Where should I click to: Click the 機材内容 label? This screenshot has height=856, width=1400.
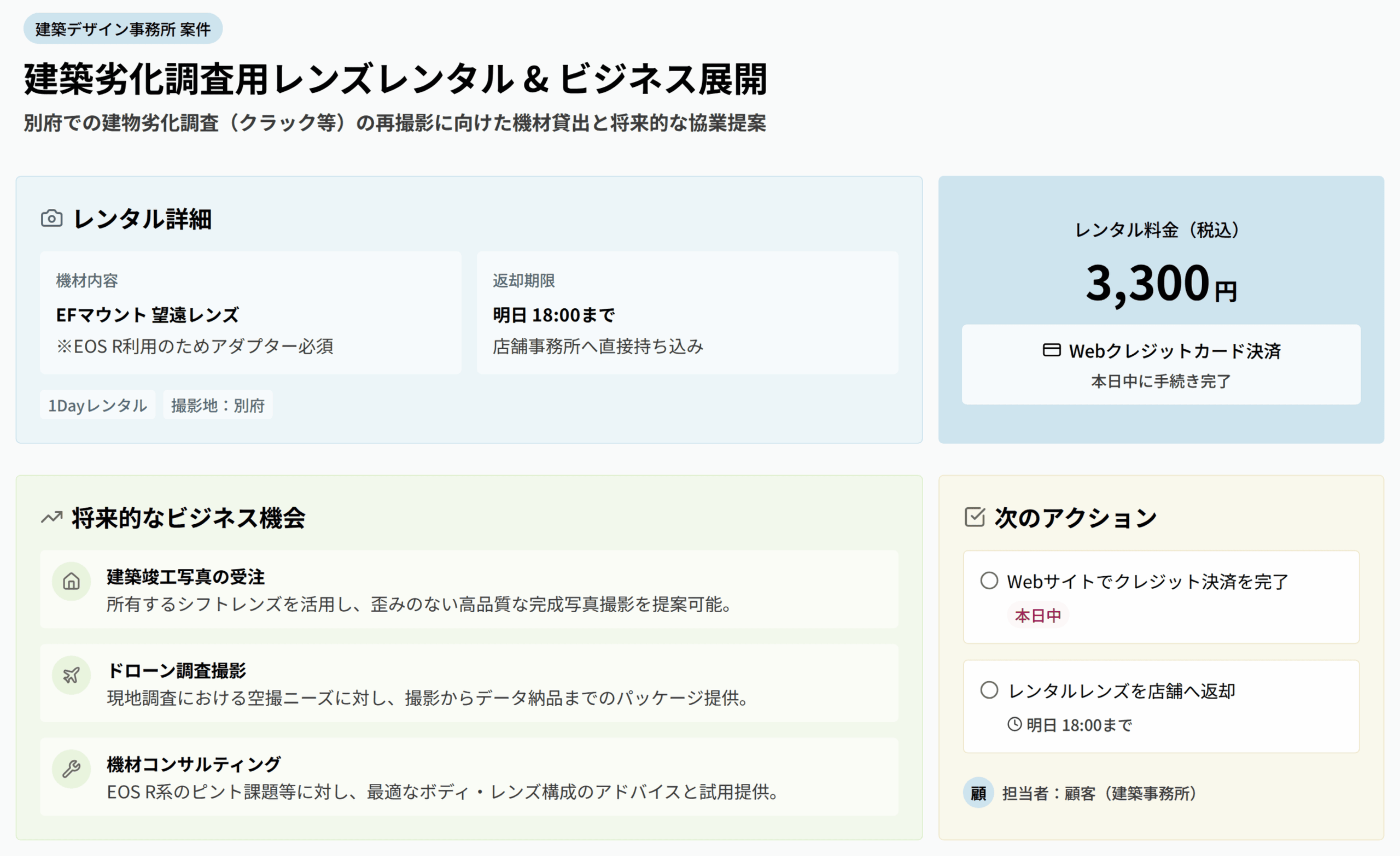coord(87,280)
